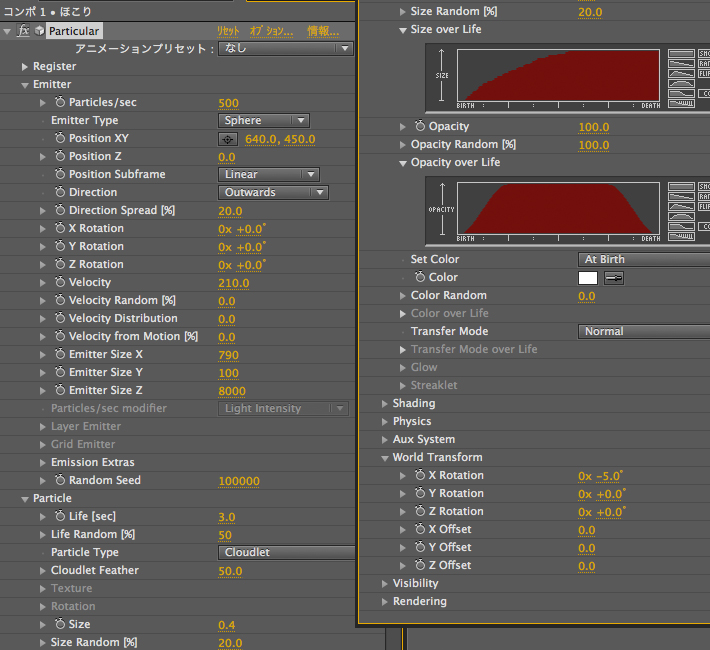This screenshot has width=710, height=650.
Task: Toggle the Particle Size stopwatch
Action: pyautogui.click(x=60, y=625)
